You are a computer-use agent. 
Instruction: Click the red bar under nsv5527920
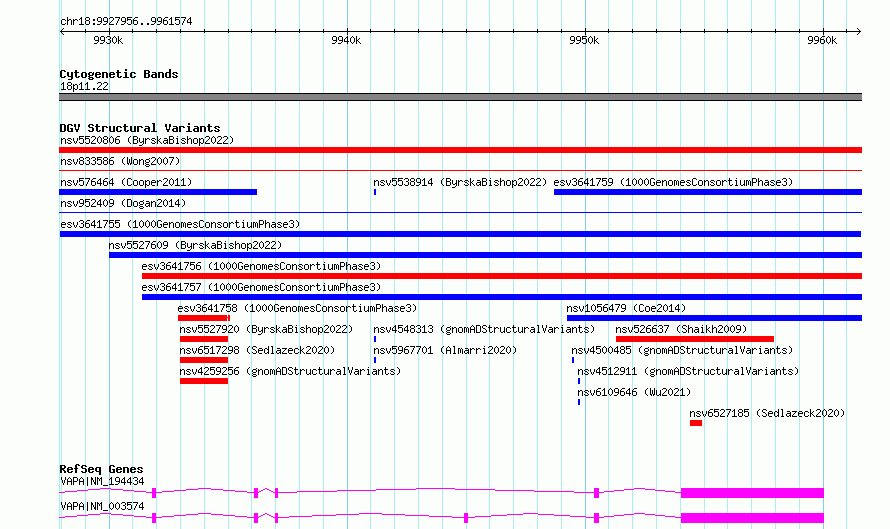[x=204, y=339]
